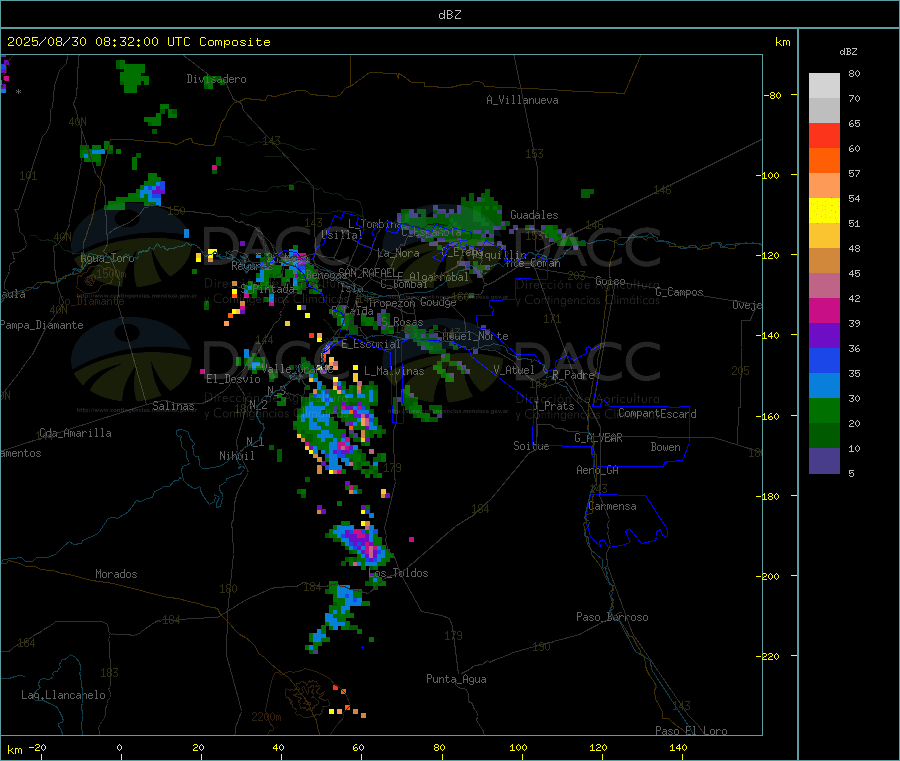Click the Soitue location label
Screen dimensions: 900x761
(531, 446)
